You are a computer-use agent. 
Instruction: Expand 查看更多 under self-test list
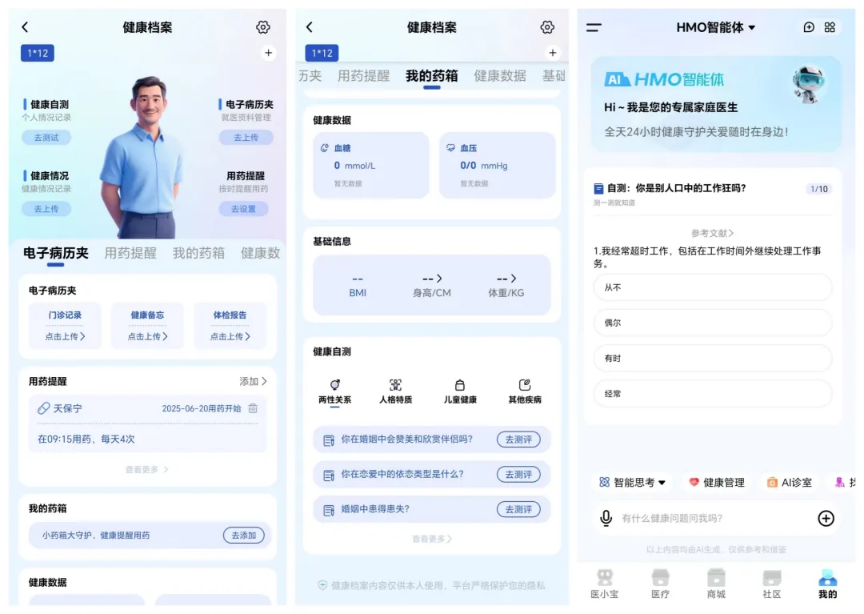[432, 537]
